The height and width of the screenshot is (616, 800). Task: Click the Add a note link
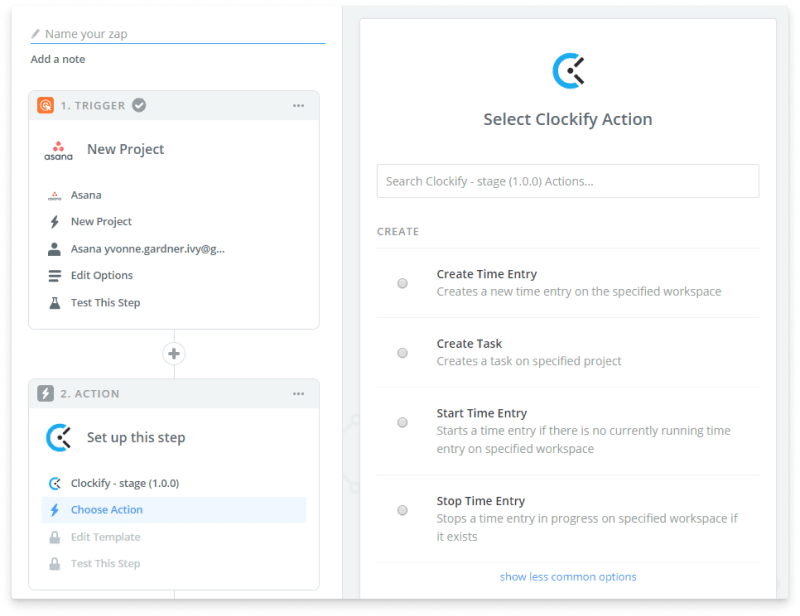(x=58, y=59)
